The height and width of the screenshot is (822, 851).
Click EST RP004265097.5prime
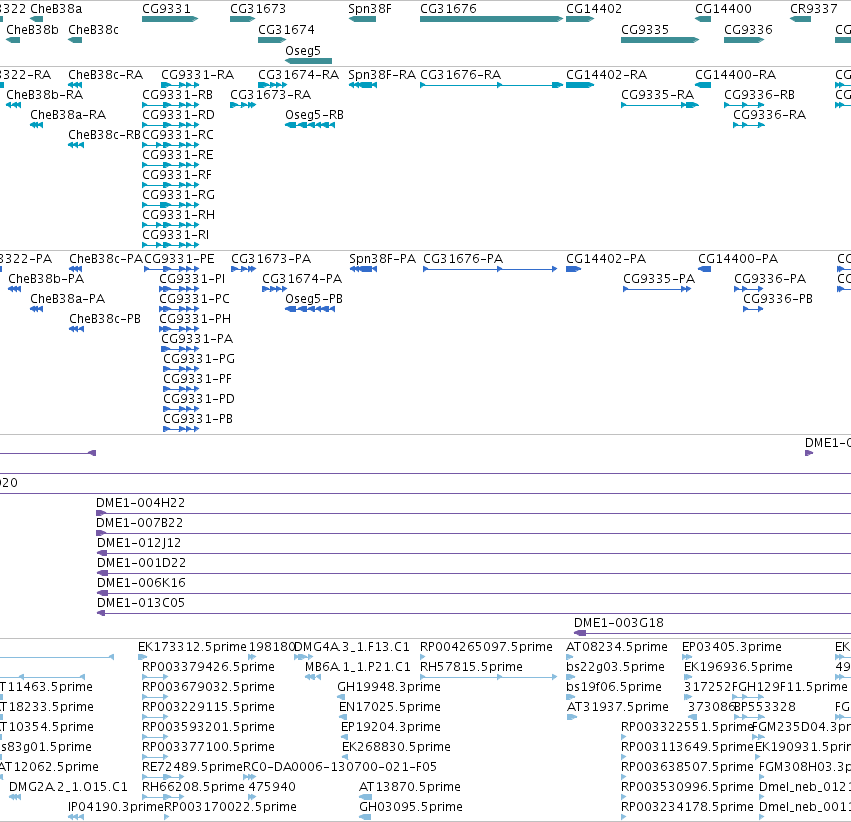click(486, 646)
